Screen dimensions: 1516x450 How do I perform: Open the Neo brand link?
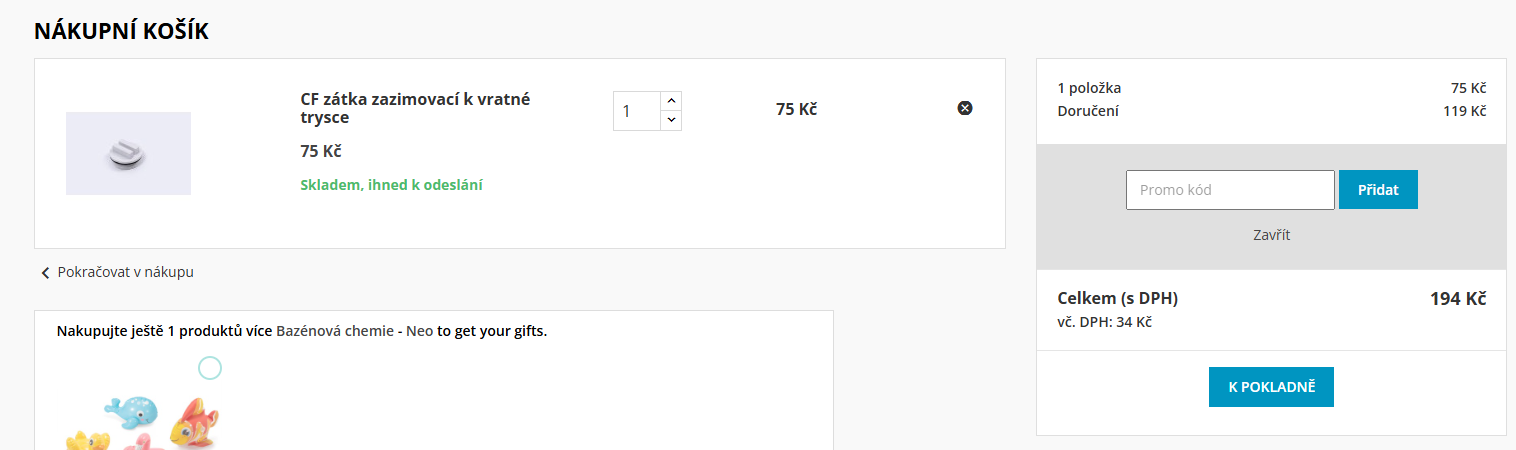click(x=420, y=331)
